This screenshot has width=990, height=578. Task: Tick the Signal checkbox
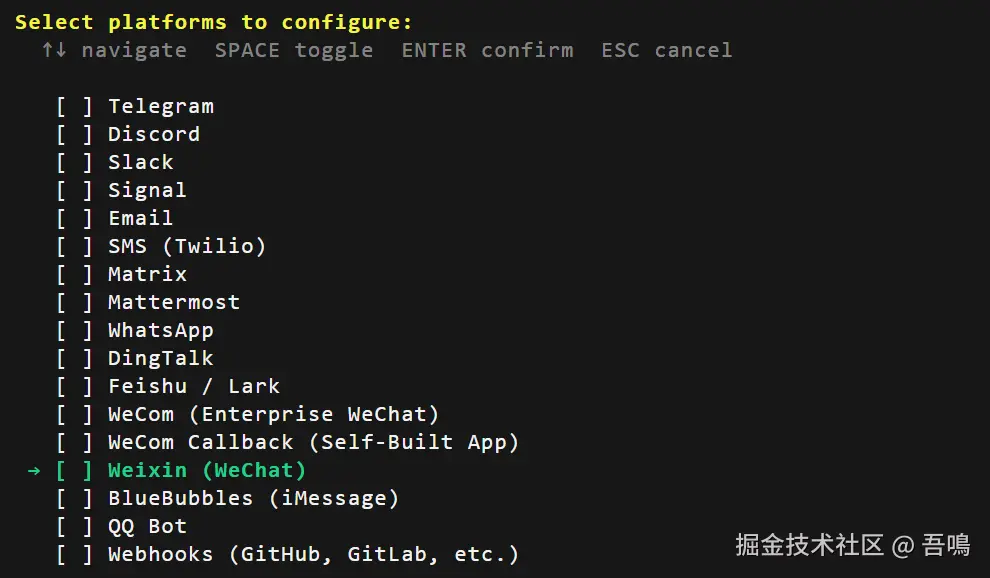point(74,190)
